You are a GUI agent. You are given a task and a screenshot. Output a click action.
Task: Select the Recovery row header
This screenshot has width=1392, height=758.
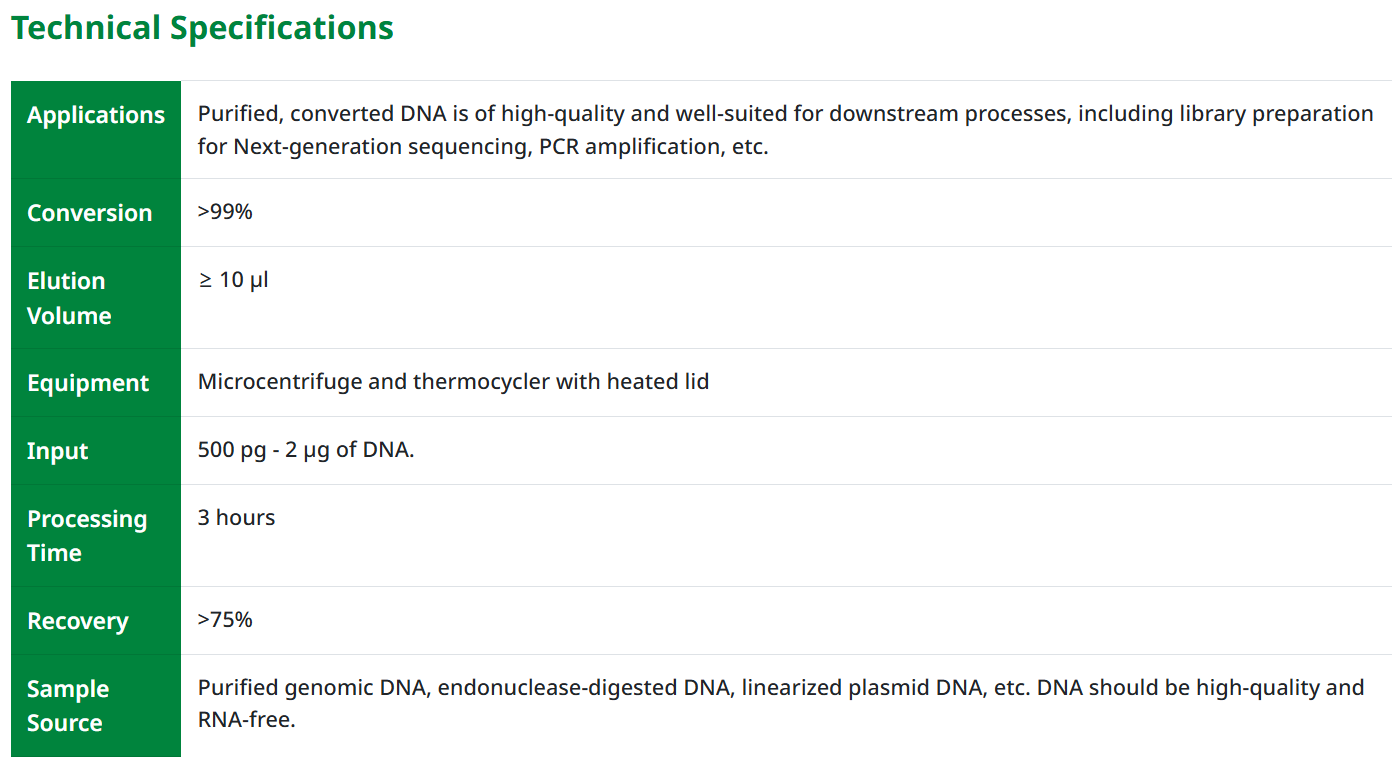[78, 621]
